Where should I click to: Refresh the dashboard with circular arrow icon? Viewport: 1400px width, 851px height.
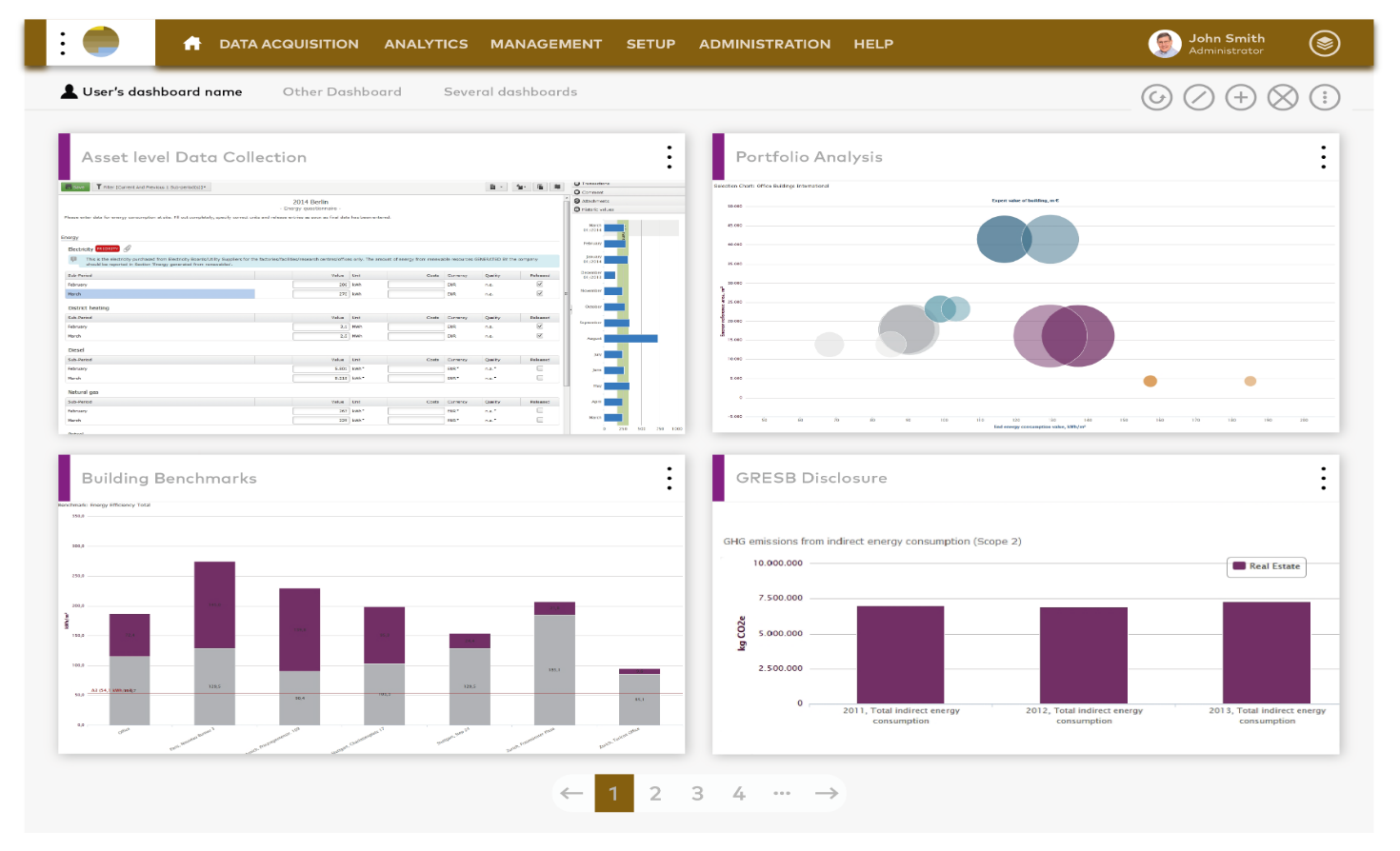[1157, 97]
